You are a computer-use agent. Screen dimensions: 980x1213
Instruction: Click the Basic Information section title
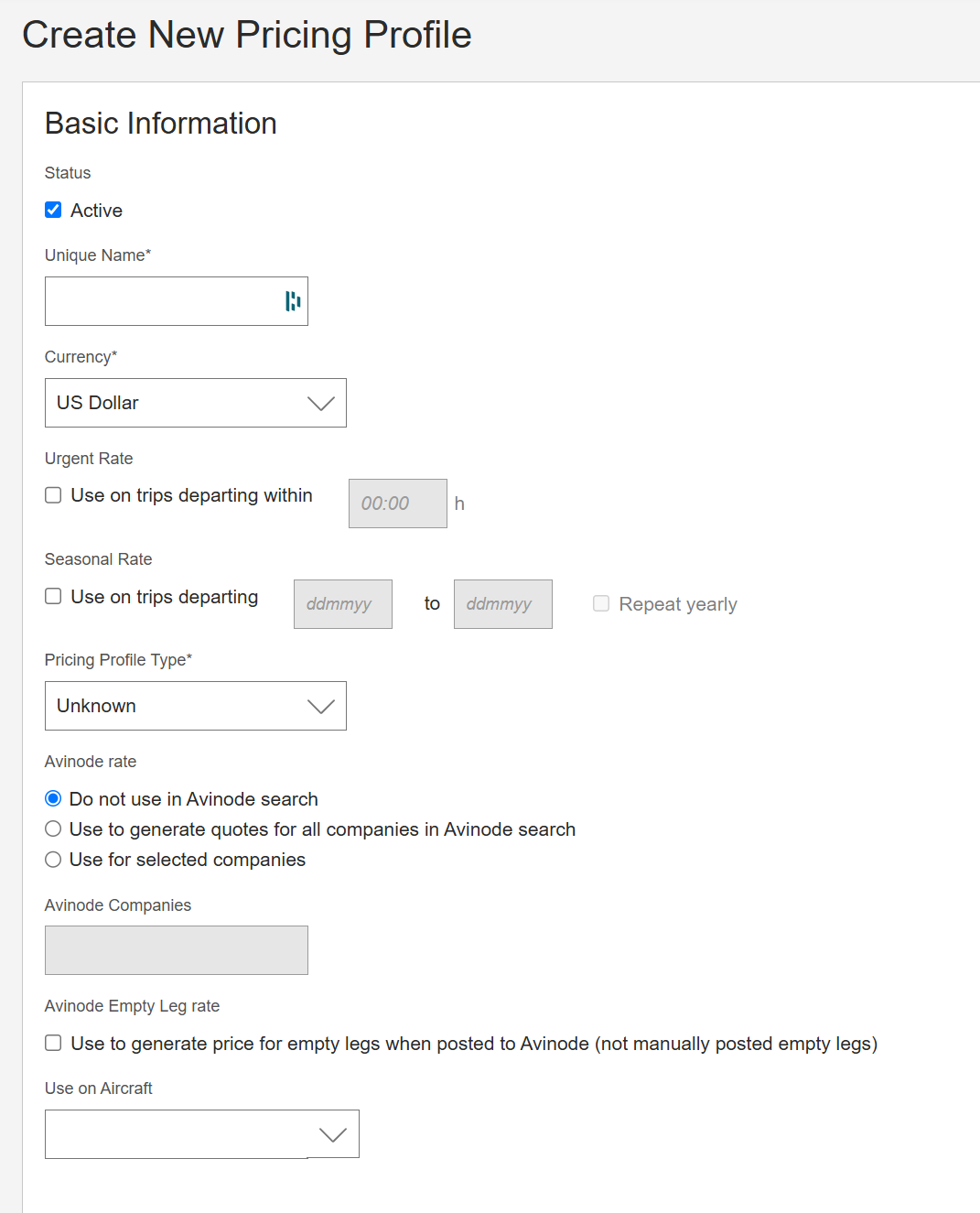point(160,124)
